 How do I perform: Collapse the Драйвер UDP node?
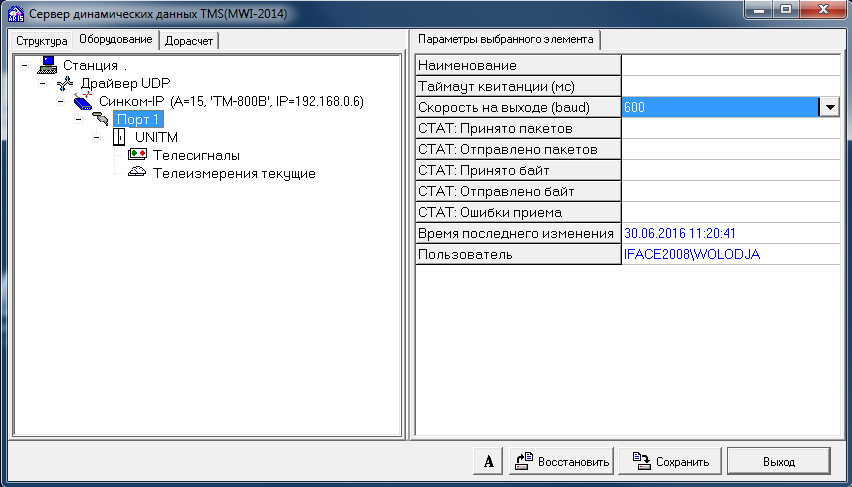(42, 84)
